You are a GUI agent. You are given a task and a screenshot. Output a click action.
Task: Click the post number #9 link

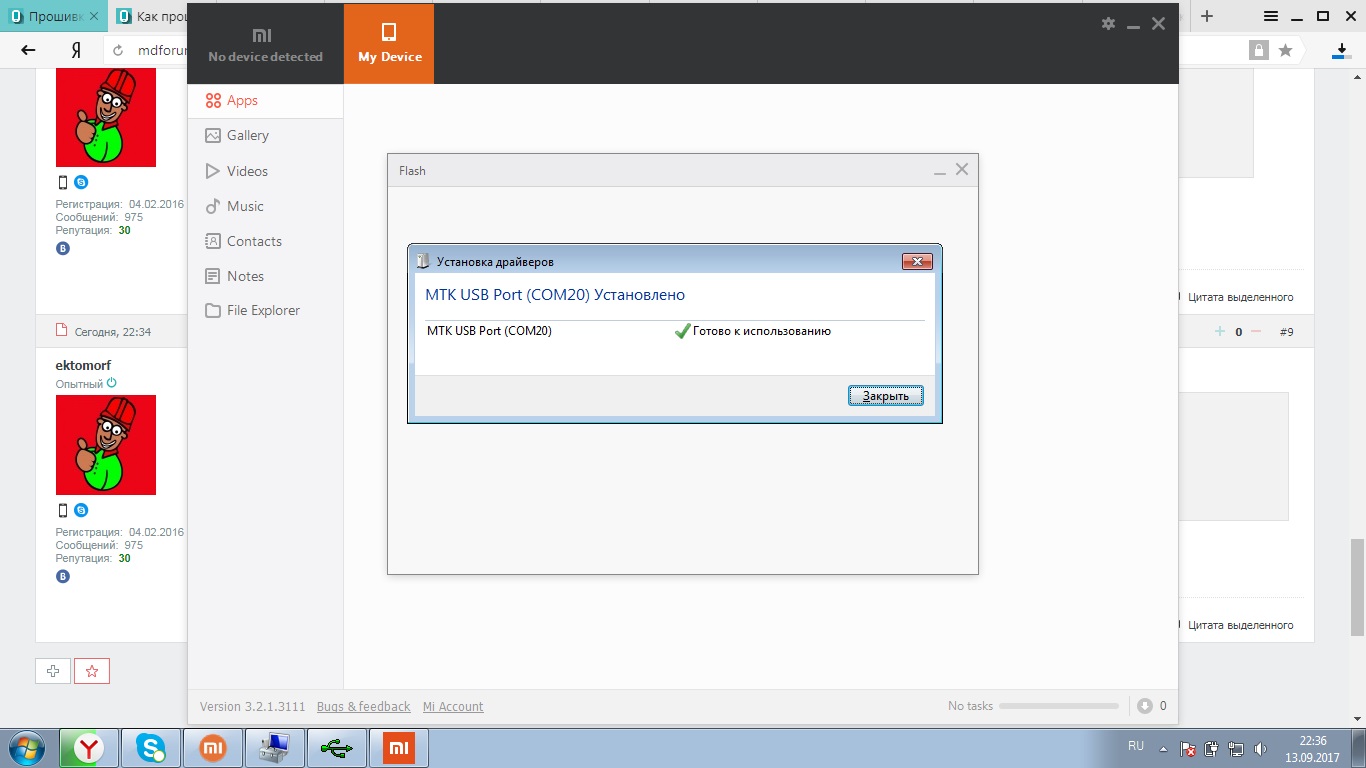1286,331
